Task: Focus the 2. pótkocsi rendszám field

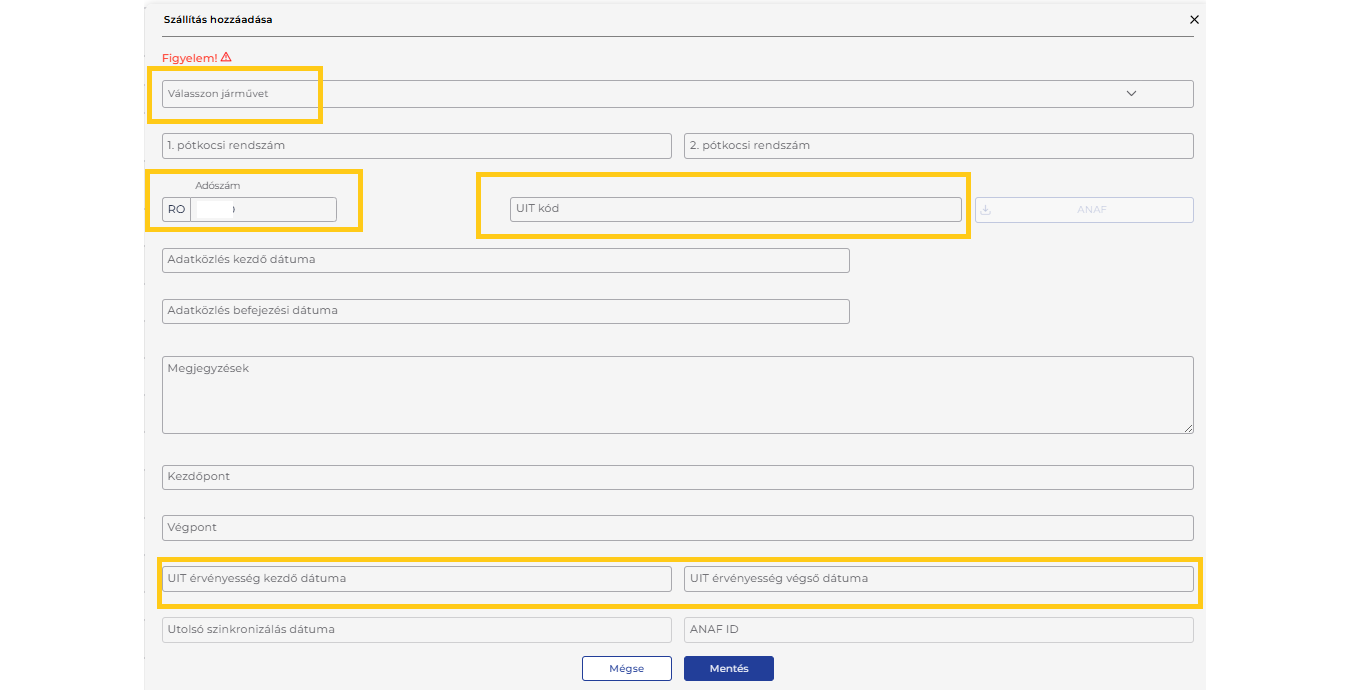Action: click(x=938, y=146)
